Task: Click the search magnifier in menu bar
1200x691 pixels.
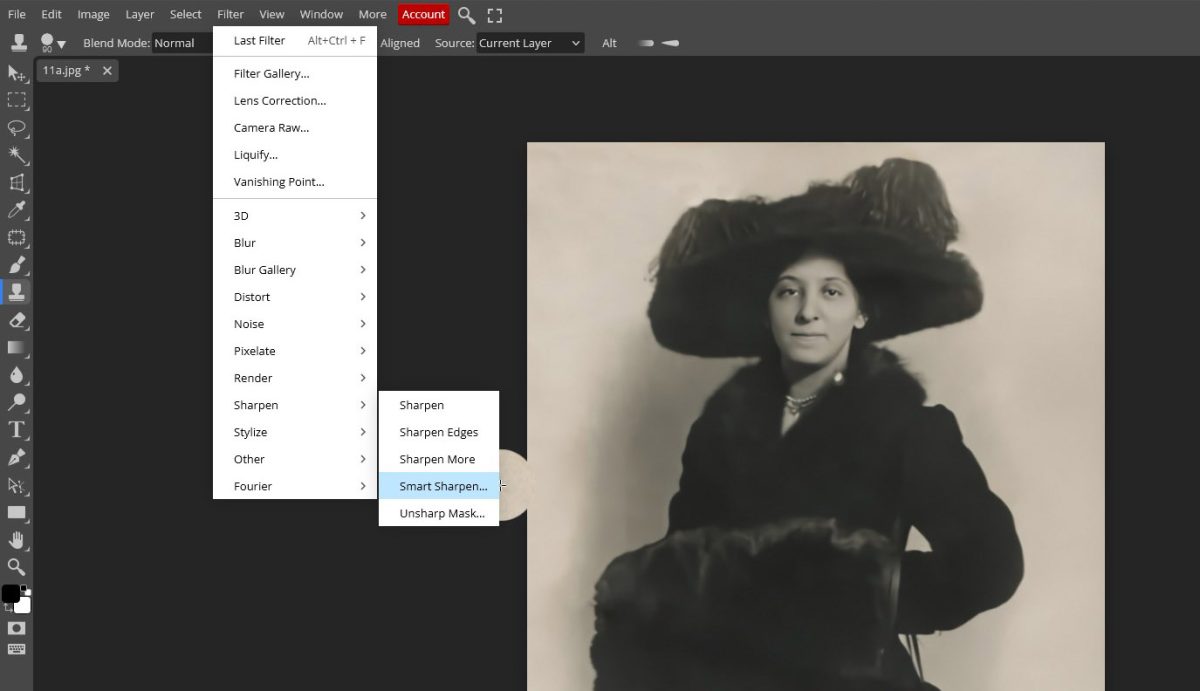Action: click(x=466, y=15)
